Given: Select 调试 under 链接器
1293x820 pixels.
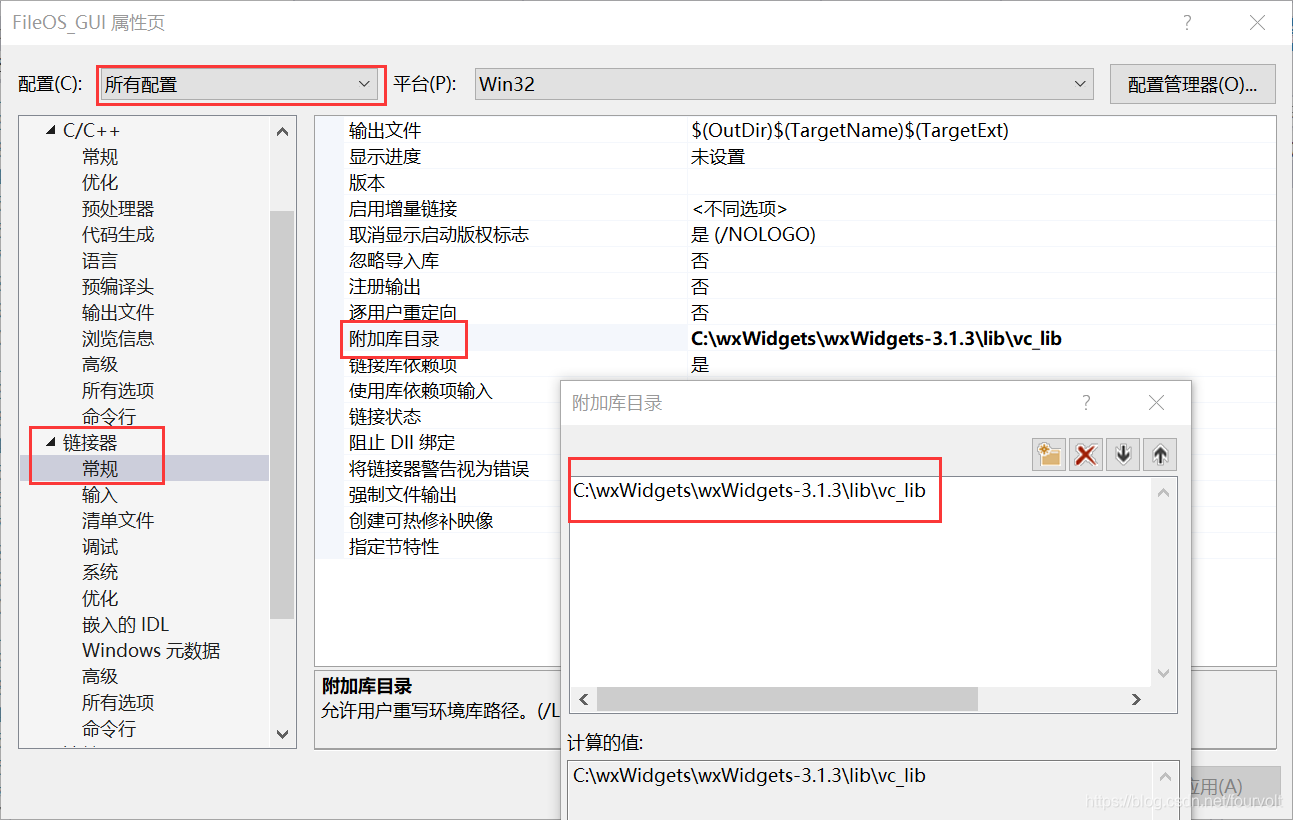Looking at the screenshot, I should (100, 547).
